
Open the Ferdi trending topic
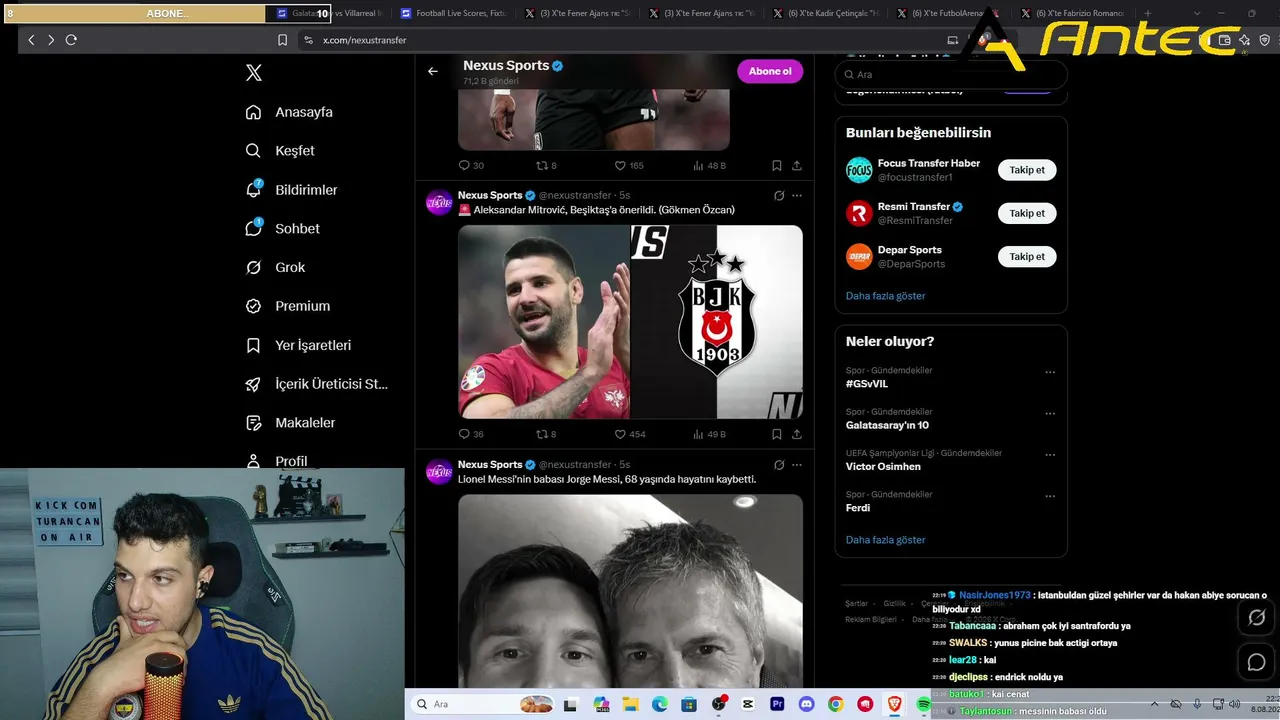(x=858, y=508)
